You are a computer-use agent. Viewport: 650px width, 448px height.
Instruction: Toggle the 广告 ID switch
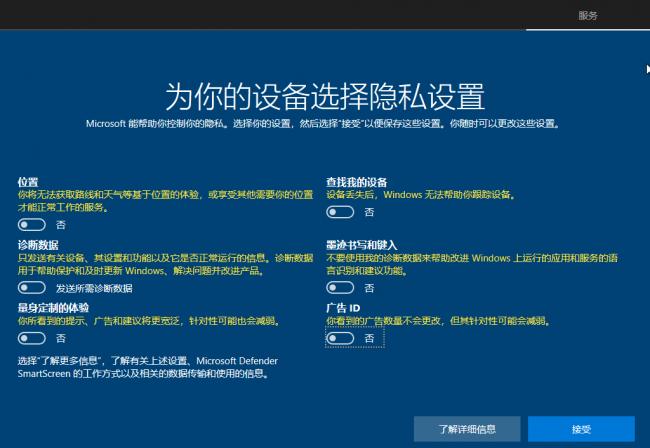point(340,338)
